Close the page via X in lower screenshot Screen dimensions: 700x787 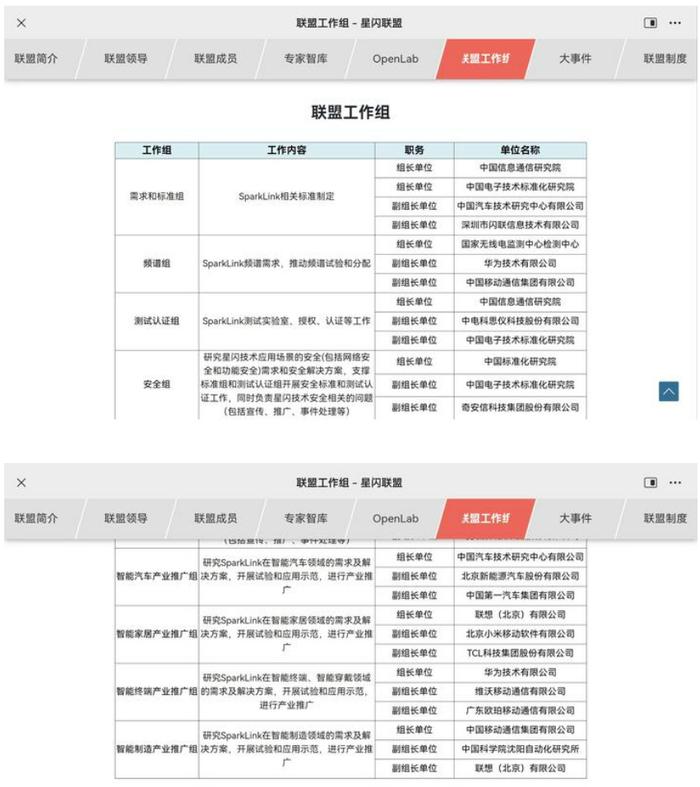pyautogui.click(x=21, y=482)
